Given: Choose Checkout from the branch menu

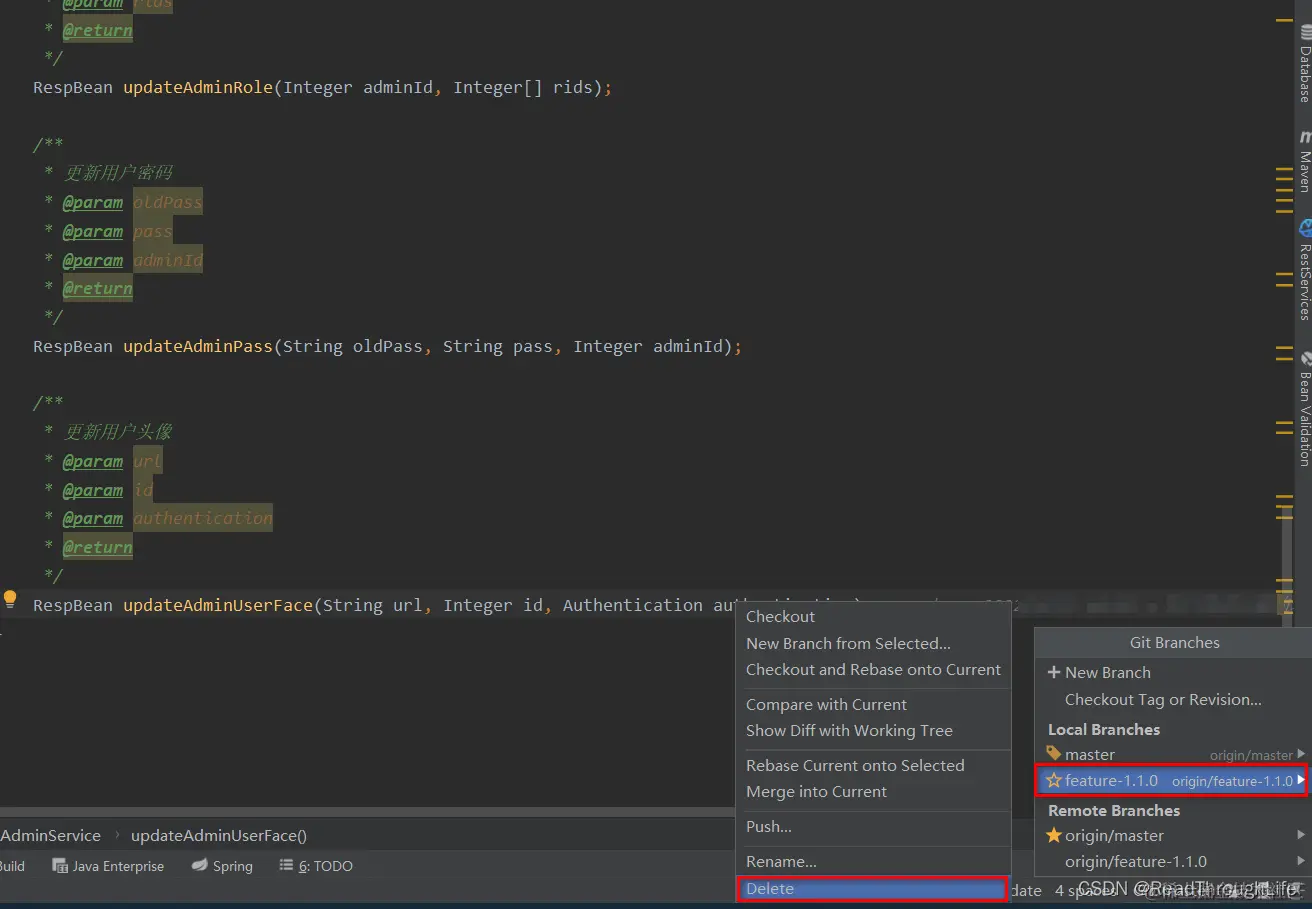Looking at the screenshot, I should point(780,617).
